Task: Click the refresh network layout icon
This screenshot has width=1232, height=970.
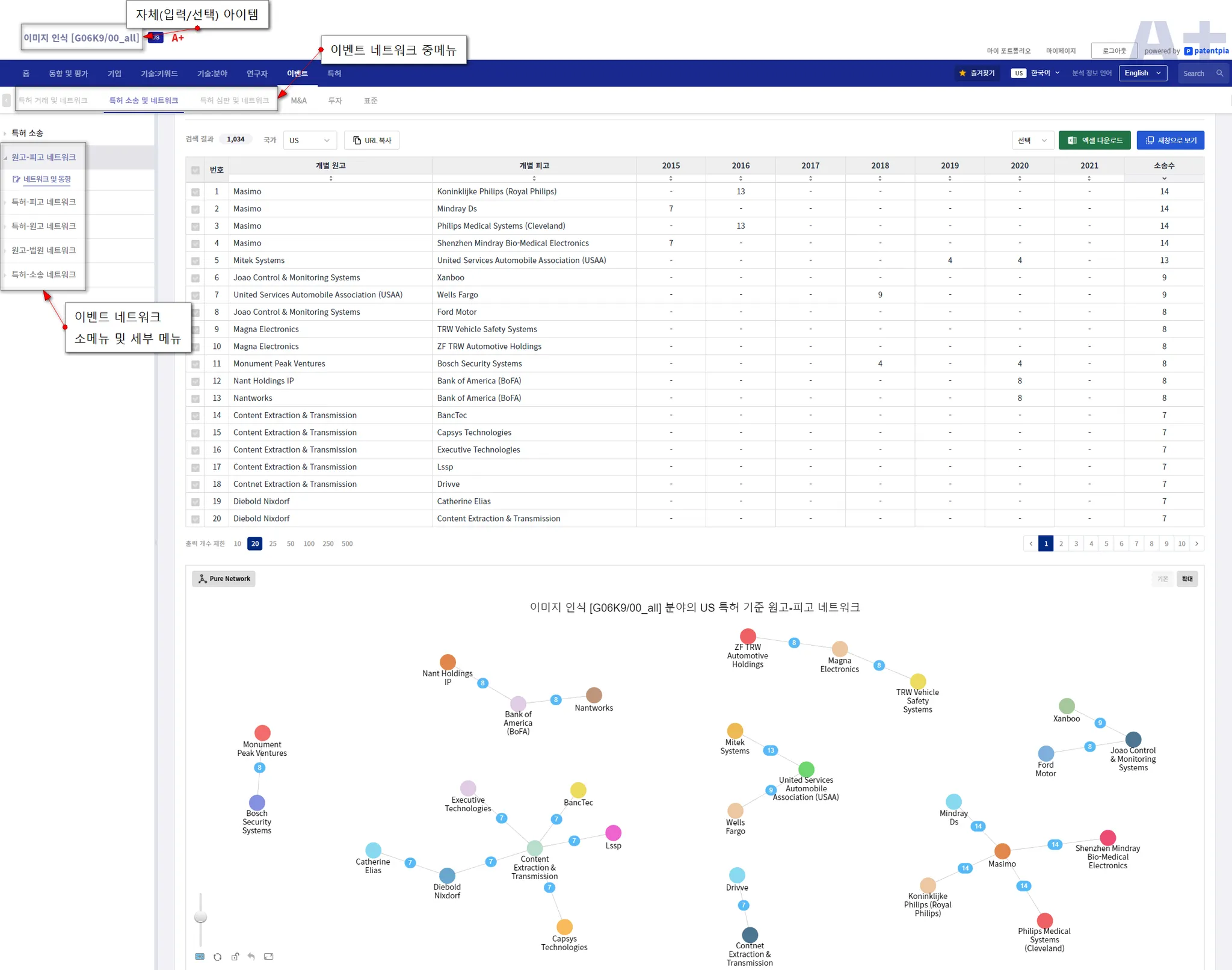Action: tap(217, 957)
